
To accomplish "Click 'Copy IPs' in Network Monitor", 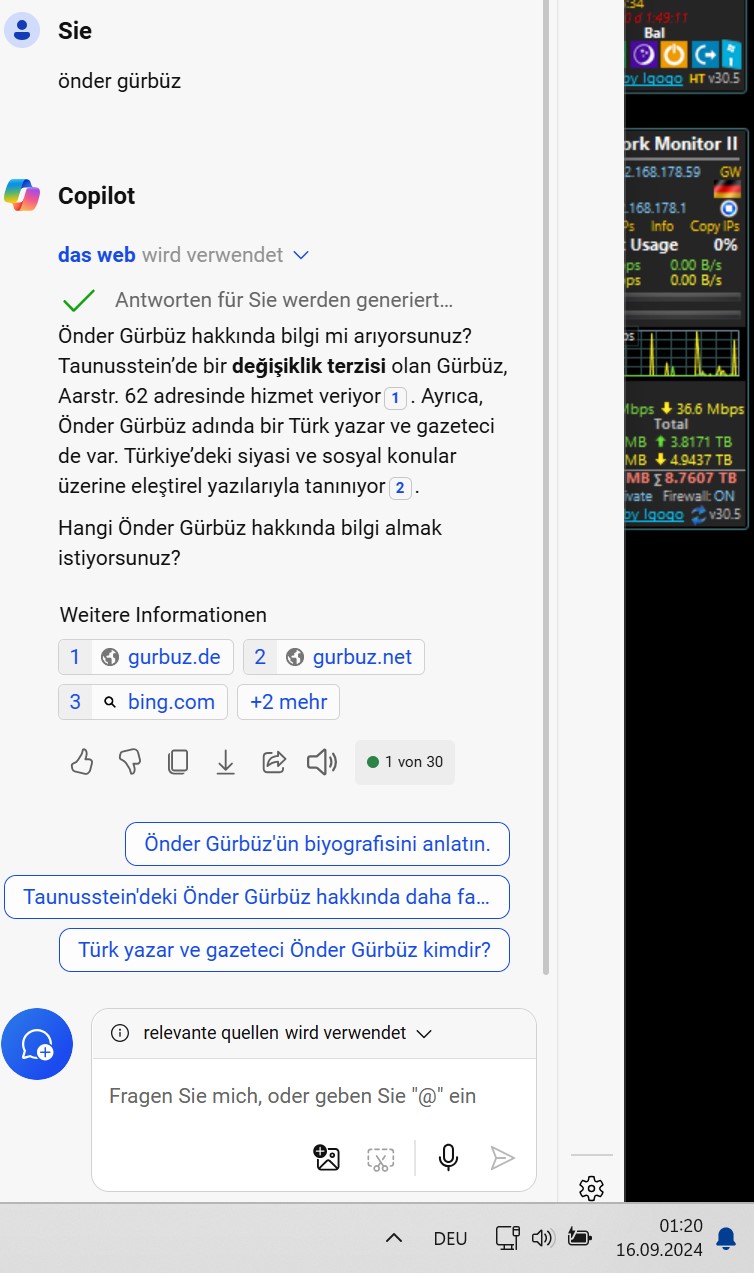I will pos(716,226).
